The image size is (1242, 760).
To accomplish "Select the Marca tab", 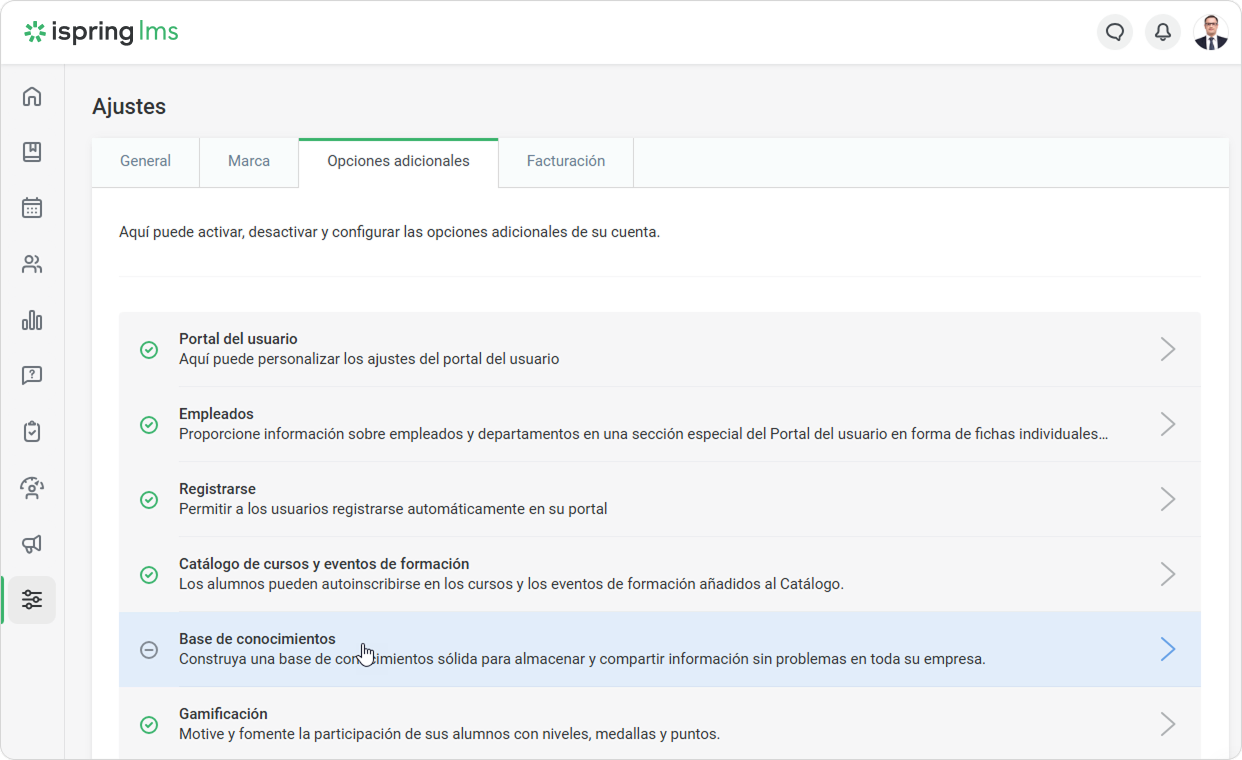I will (x=249, y=161).
